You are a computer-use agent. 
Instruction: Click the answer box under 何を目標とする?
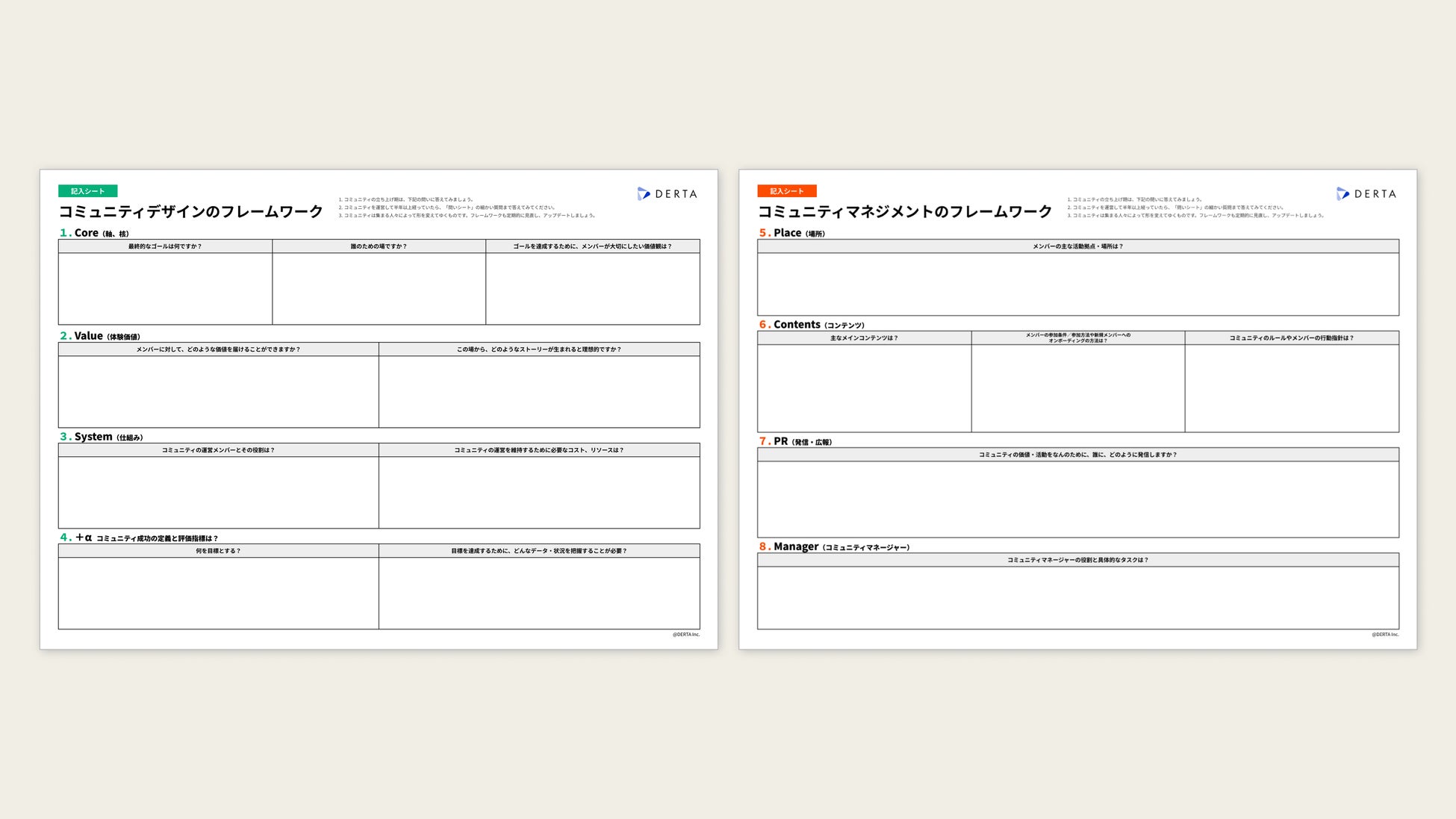click(x=218, y=593)
